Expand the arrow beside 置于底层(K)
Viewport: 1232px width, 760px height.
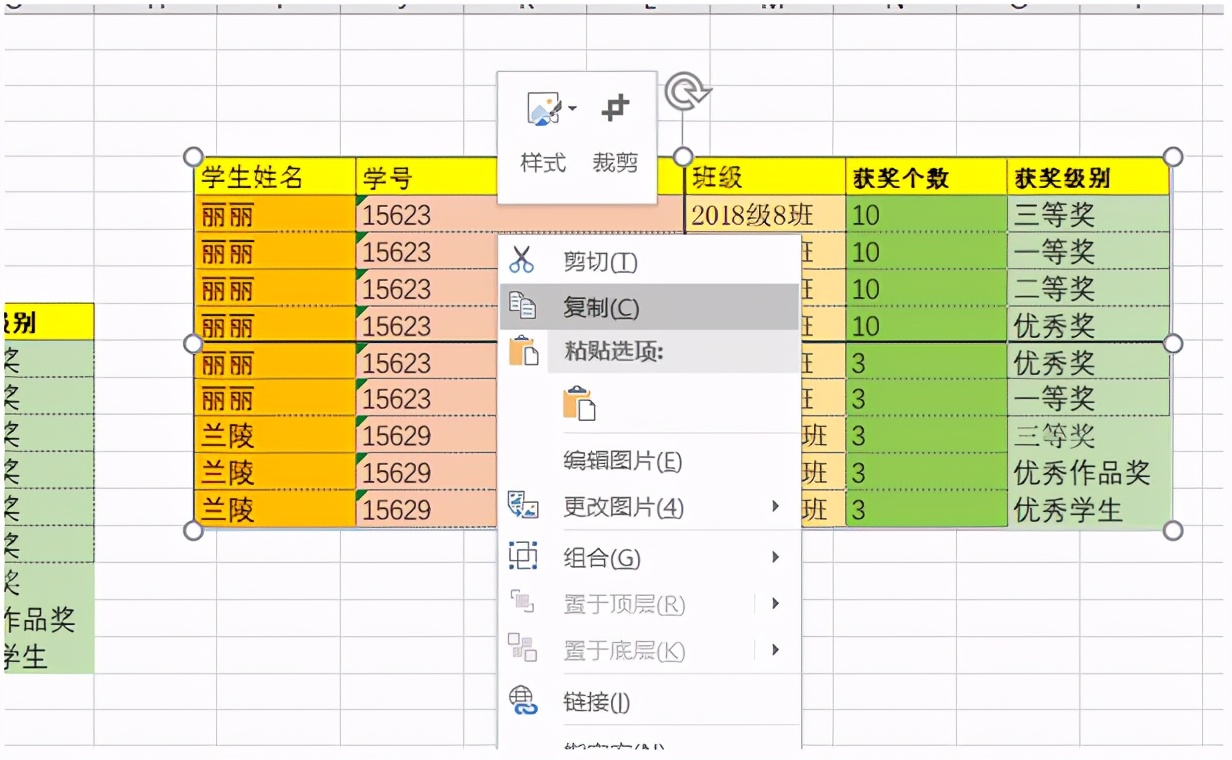775,650
